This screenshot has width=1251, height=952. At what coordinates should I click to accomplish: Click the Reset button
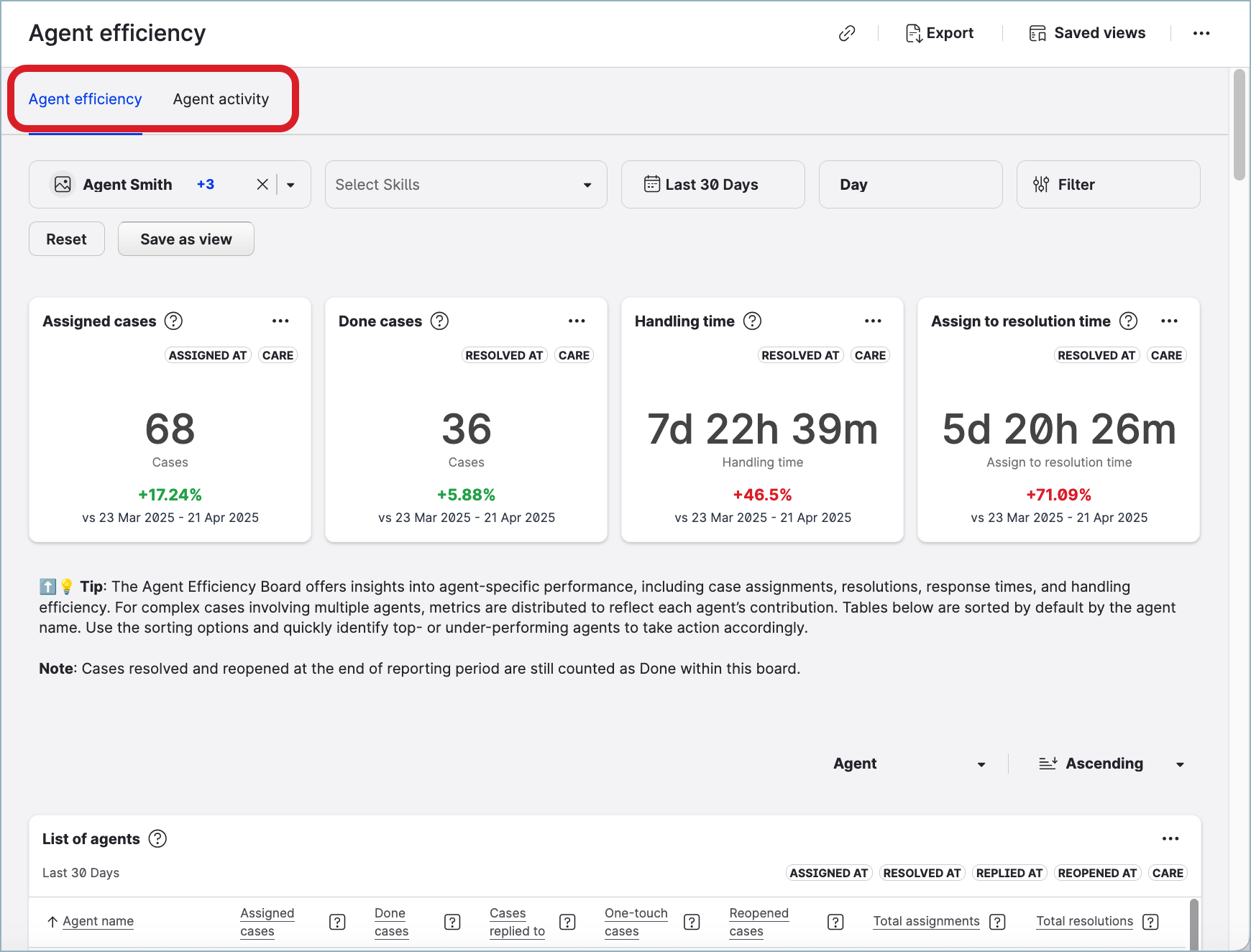click(67, 239)
